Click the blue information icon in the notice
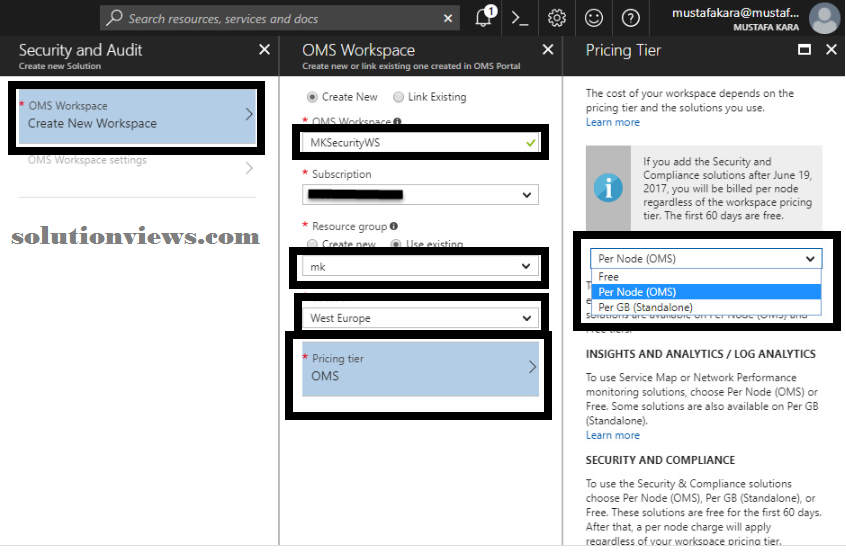This screenshot has width=846, height=557. [x=608, y=188]
